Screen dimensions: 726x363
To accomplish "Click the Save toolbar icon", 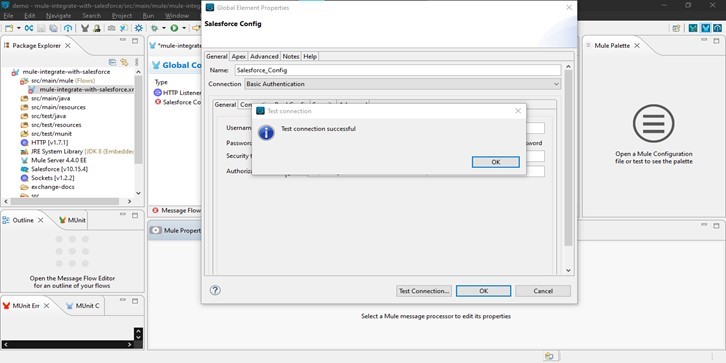I will click(x=41, y=28).
